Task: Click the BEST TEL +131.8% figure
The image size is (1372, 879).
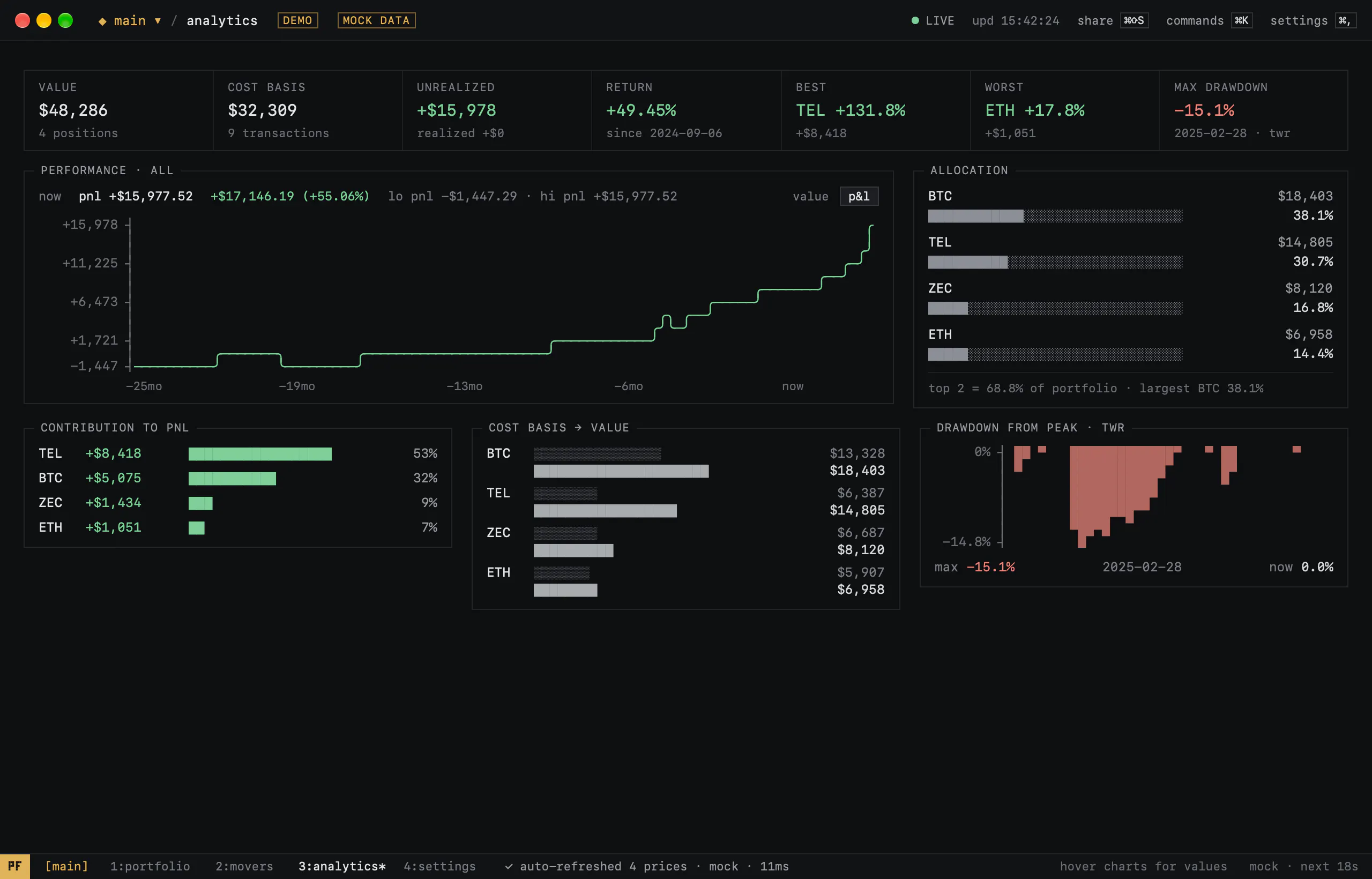Action: 851,110
